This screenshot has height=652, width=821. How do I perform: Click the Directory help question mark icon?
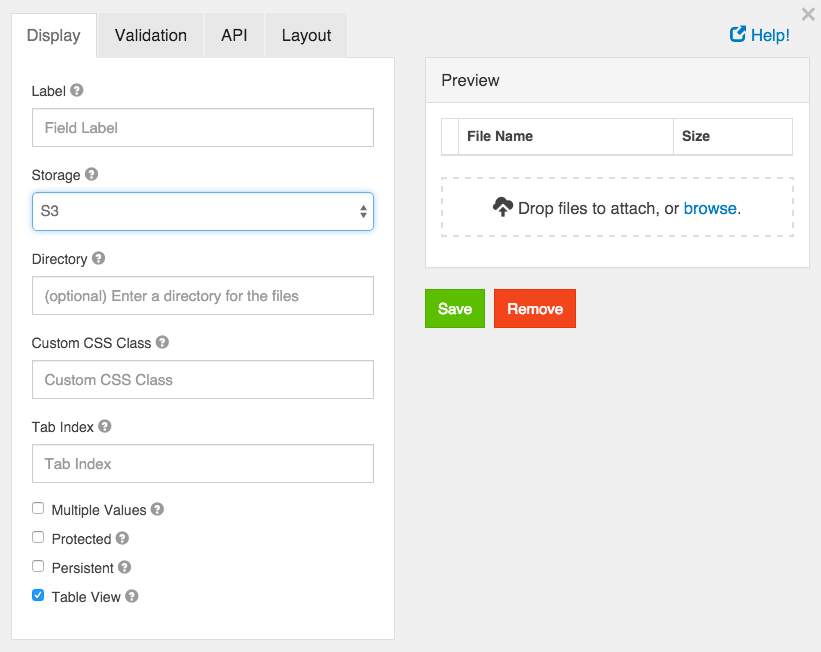coord(98,258)
